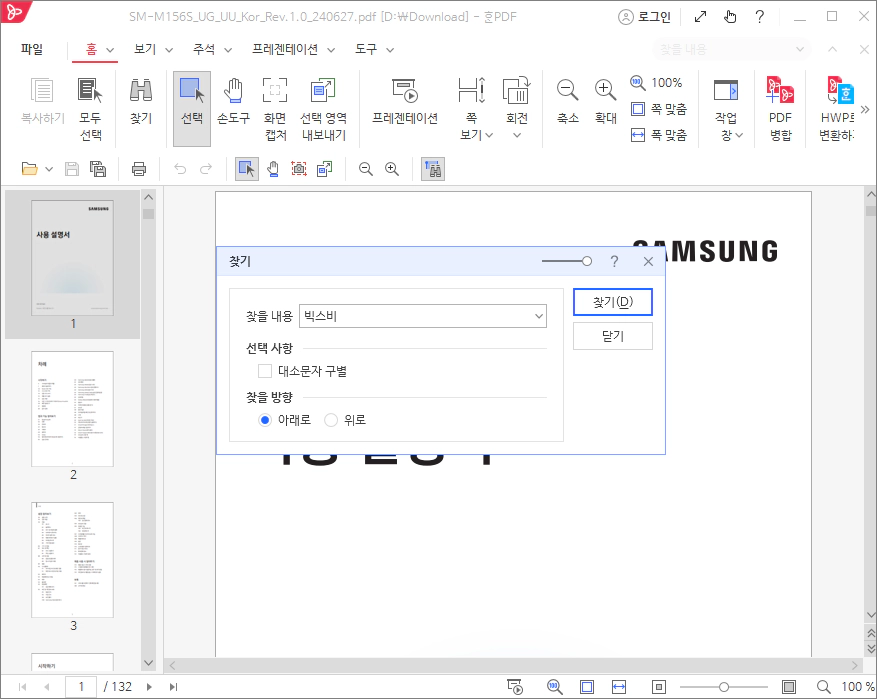Zoom in with the quick toolbar magnifier
The width and height of the screenshot is (877, 699).
click(x=392, y=169)
